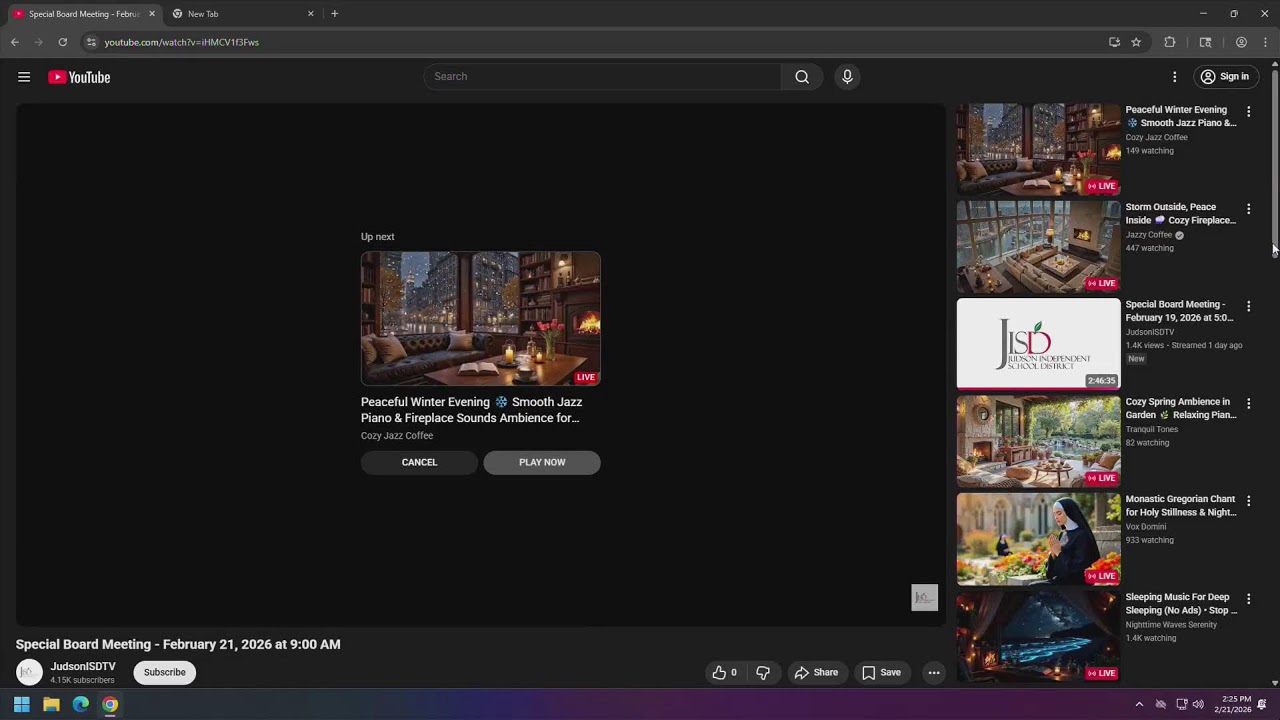The width and height of the screenshot is (1280, 720).
Task: Open the network icon in system tray
Action: 1181,704
